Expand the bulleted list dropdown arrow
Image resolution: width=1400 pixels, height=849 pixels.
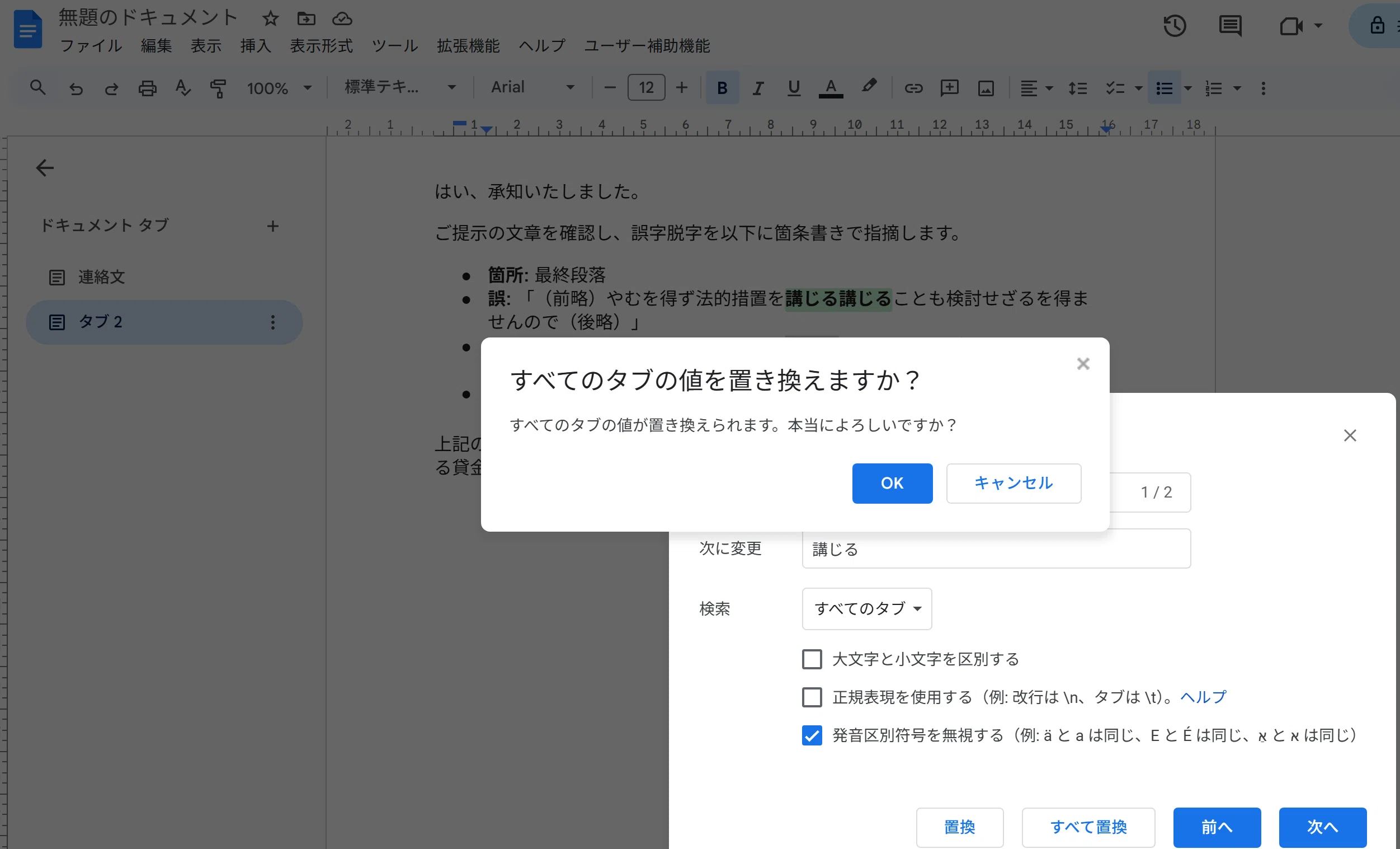(x=1187, y=88)
